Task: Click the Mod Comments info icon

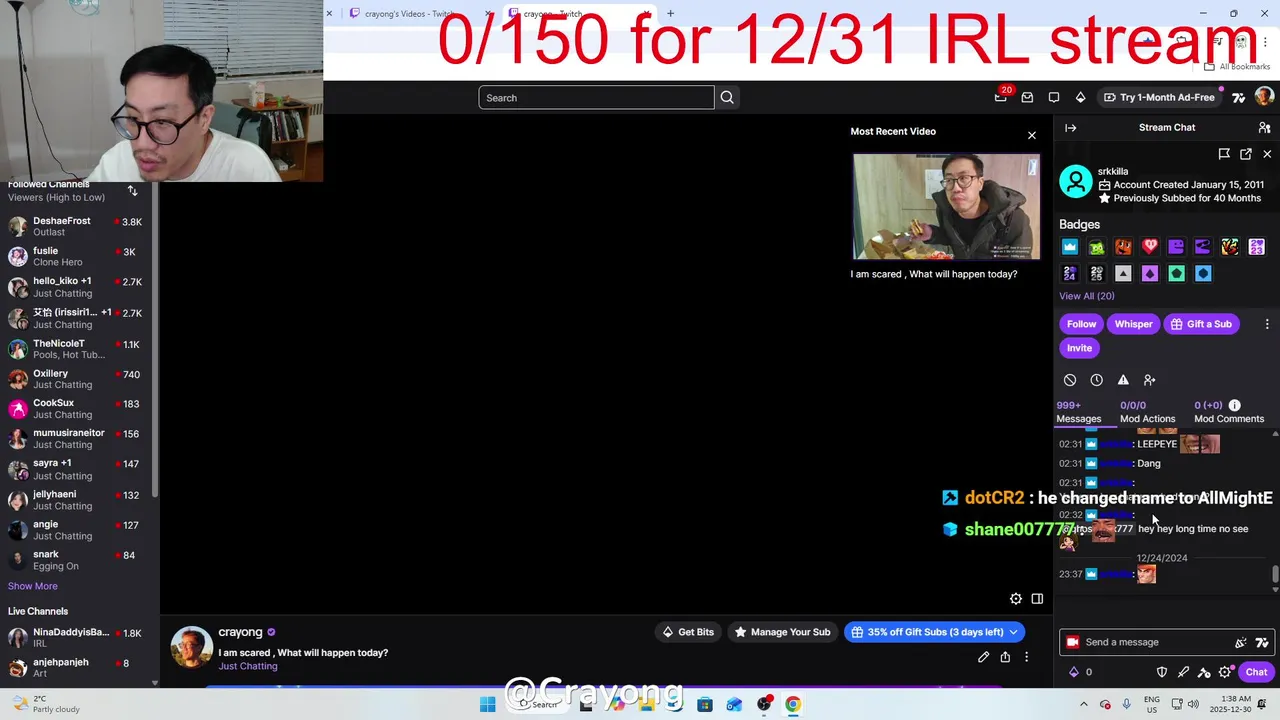Action: 1234,405
